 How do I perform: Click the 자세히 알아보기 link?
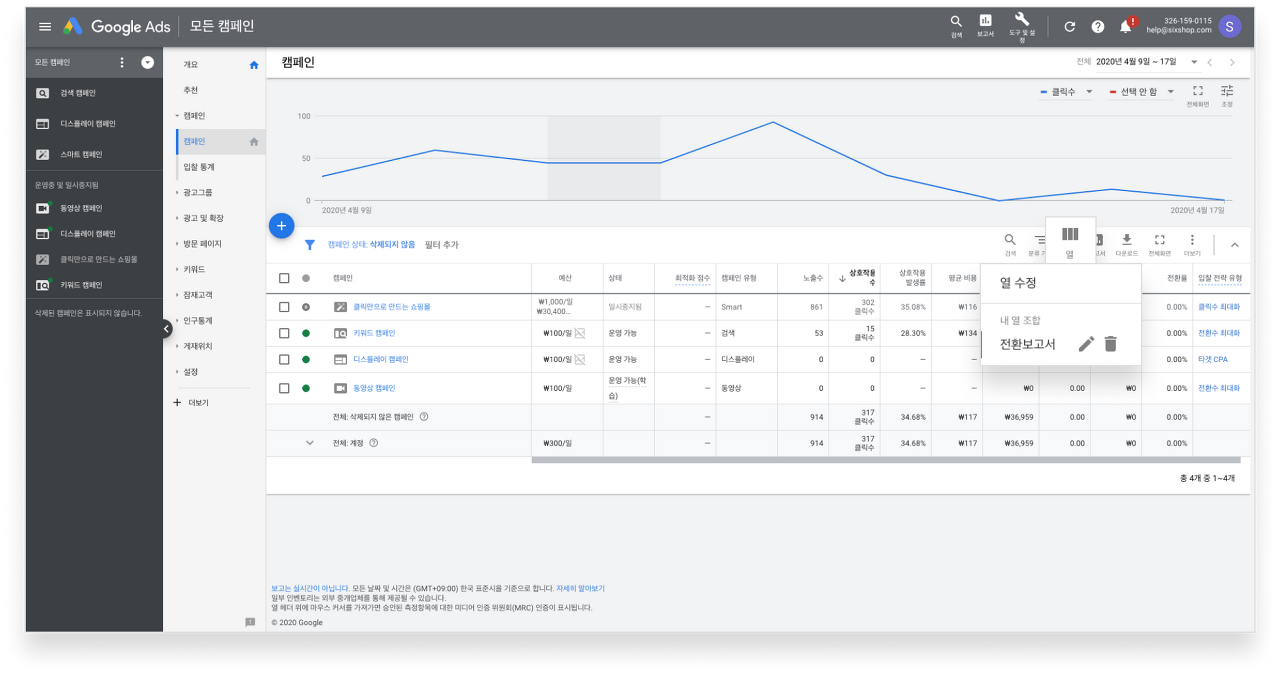tap(581, 589)
